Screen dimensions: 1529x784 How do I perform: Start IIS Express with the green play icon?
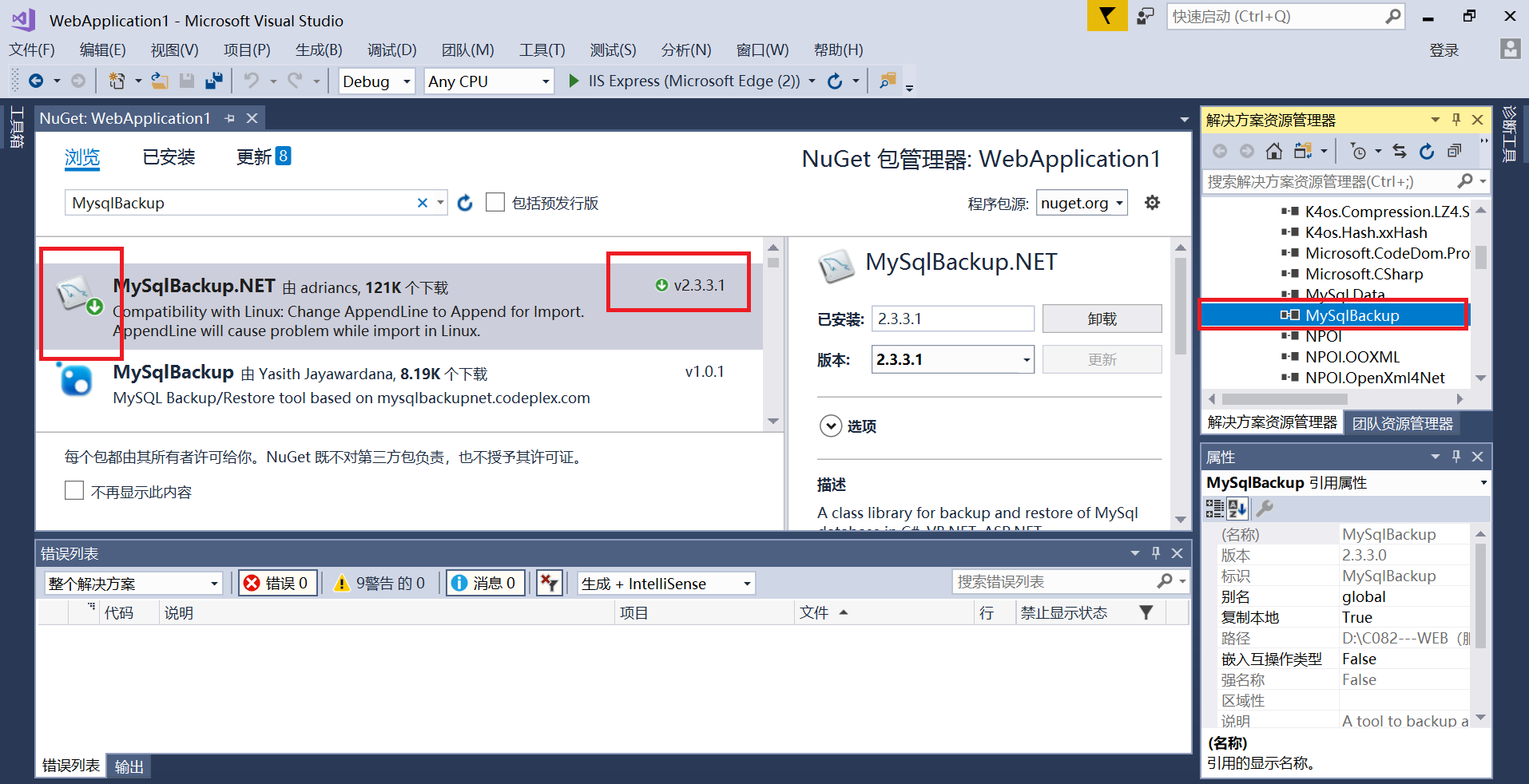[574, 81]
